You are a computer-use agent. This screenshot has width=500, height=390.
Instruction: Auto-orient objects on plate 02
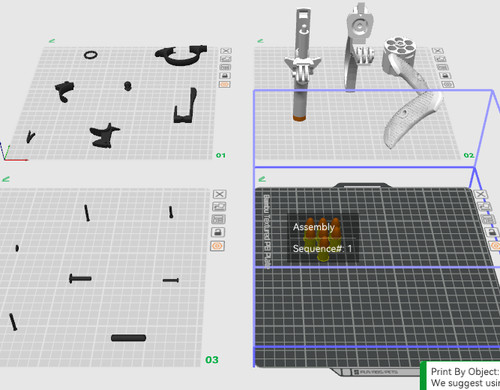point(440,59)
